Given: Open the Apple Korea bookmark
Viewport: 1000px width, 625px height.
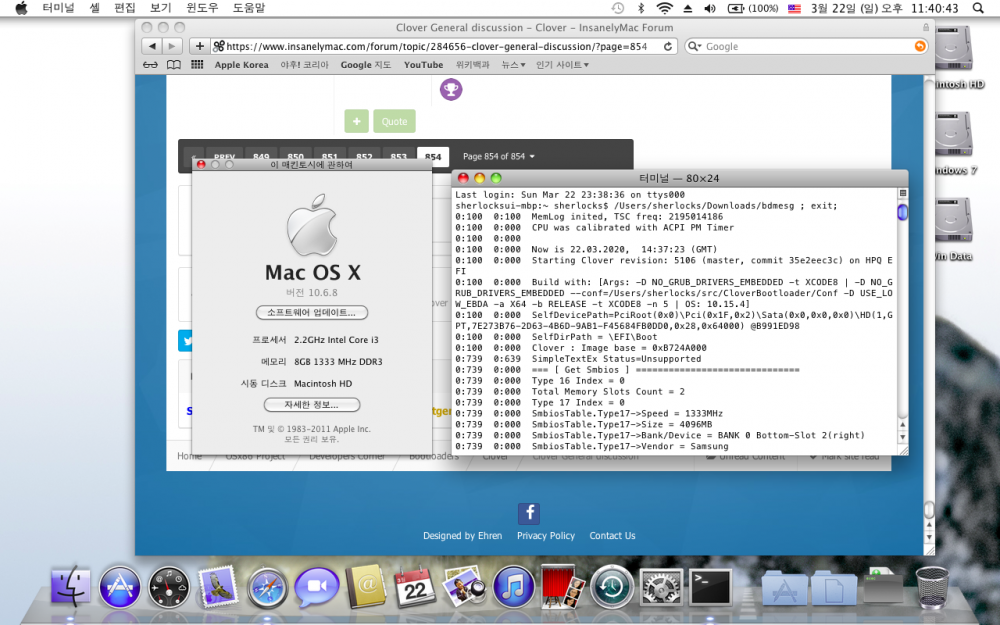Looking at the screenshot, I should (241, 64).
